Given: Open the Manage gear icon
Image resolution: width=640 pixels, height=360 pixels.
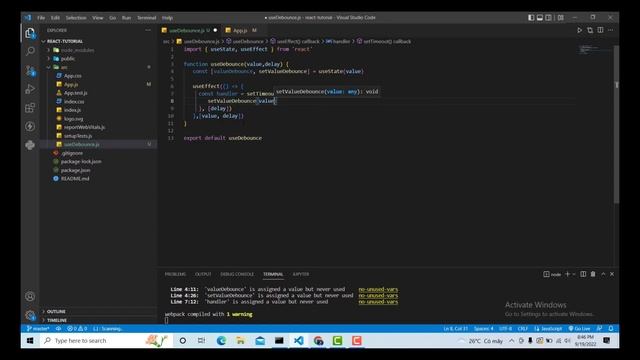Looking at the screenshot, I should 30,315.
